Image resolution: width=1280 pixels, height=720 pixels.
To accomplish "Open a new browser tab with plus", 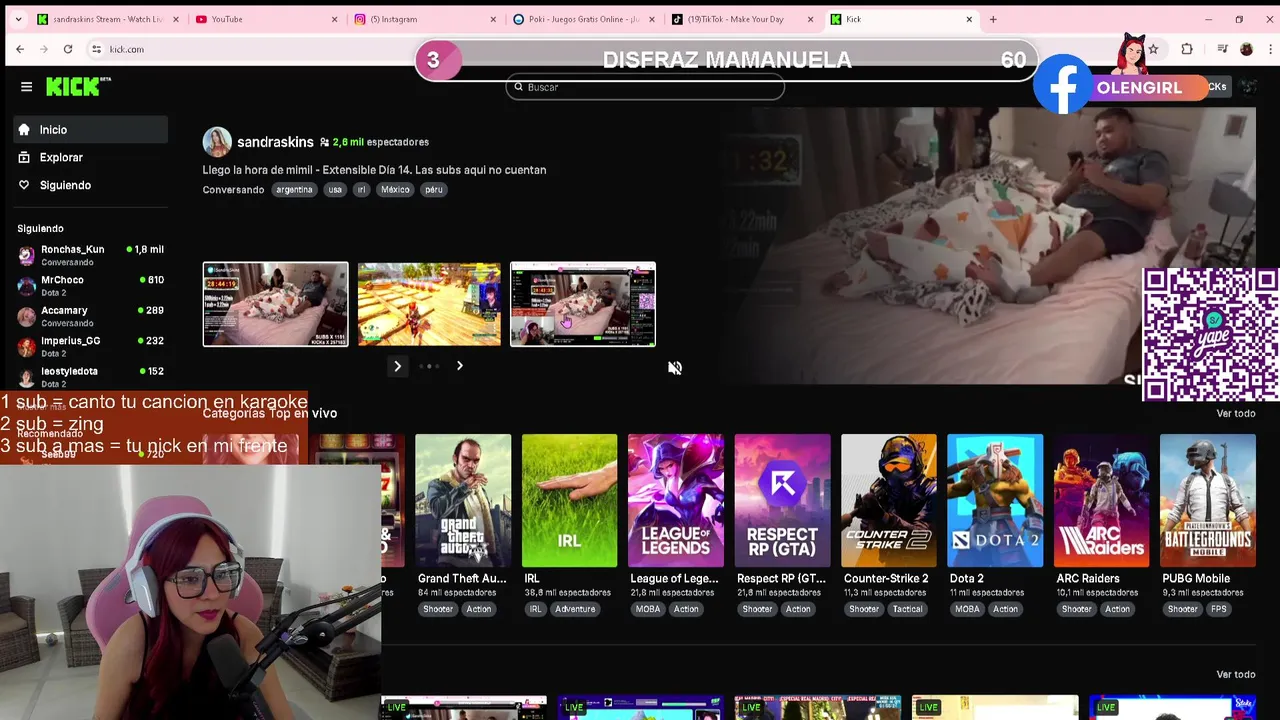I will [993, 19].
